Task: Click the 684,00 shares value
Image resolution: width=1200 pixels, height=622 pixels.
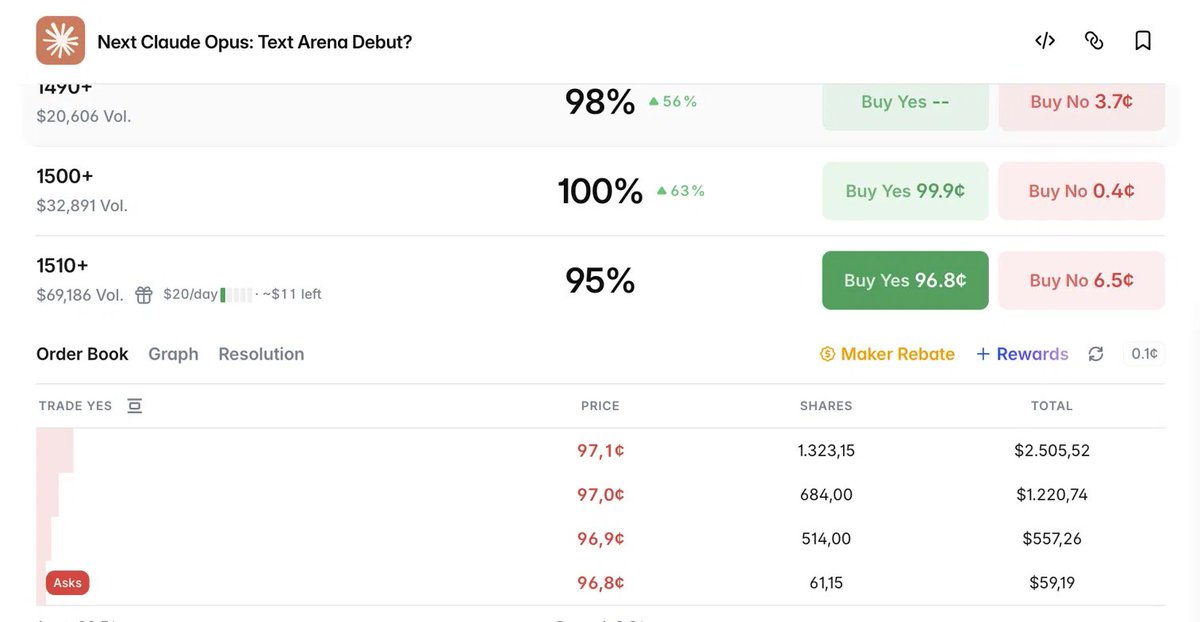Action: [x=826, y=495]
